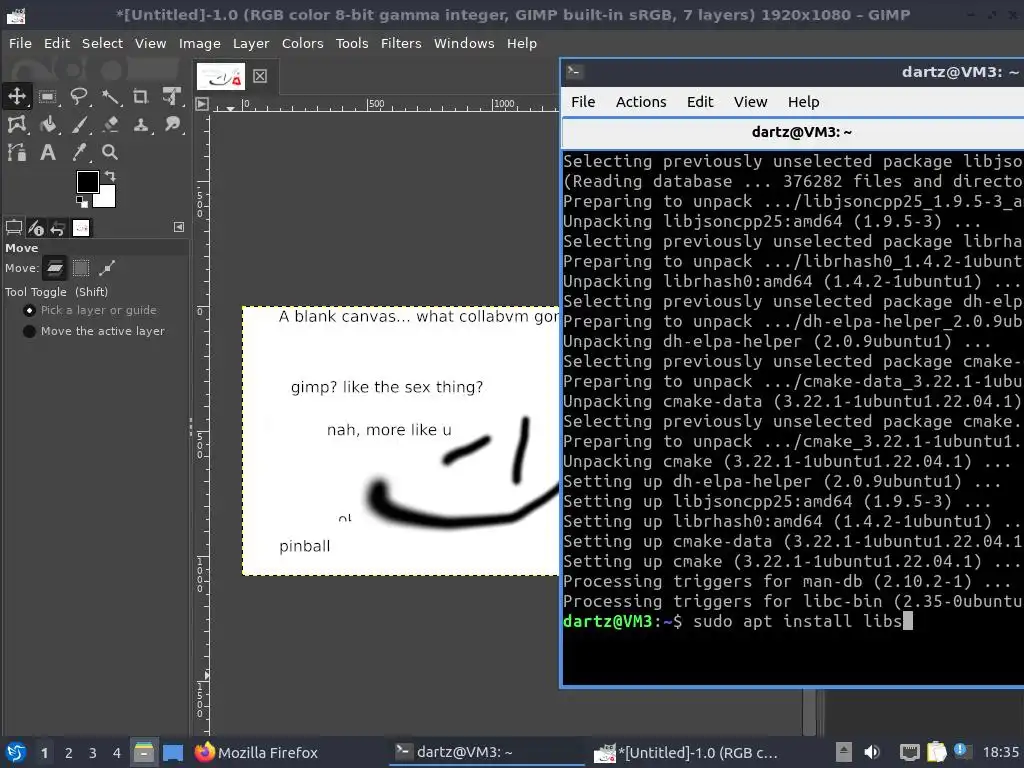Open GIMP Colors menu
Screen dimensions: 1024x768
302,43
